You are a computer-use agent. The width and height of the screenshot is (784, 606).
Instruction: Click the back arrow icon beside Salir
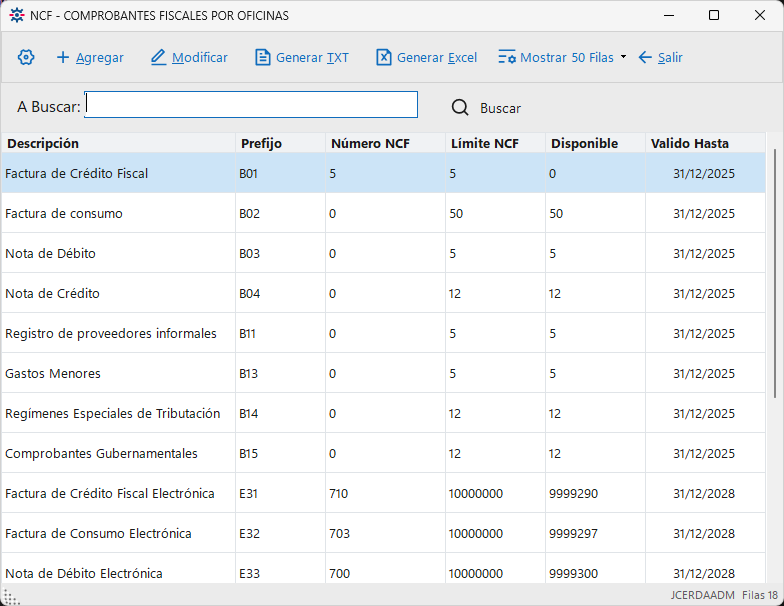click(x=645, y=58)
